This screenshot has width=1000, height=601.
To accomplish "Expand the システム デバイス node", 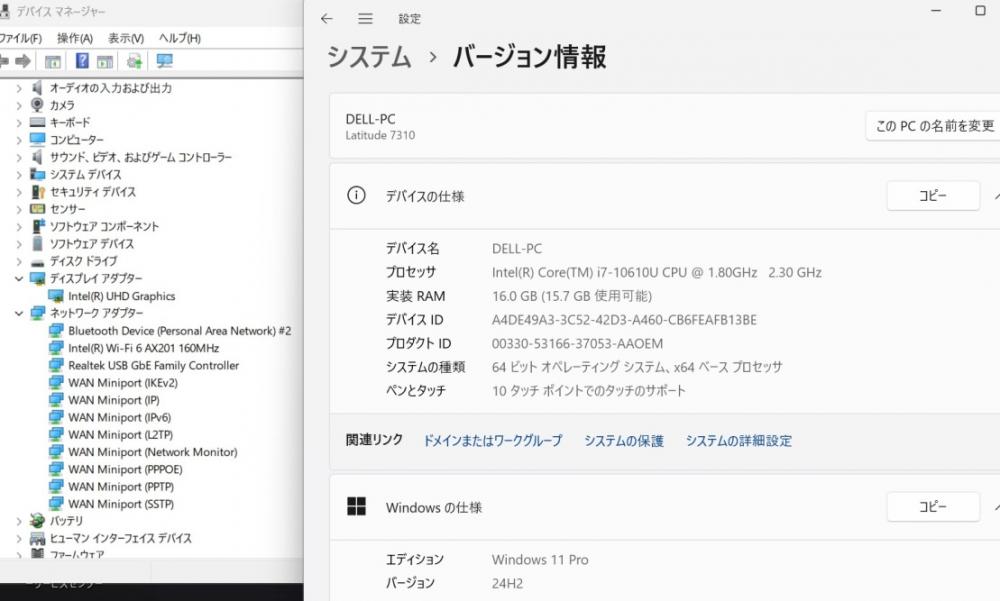I will click(18, 174).
